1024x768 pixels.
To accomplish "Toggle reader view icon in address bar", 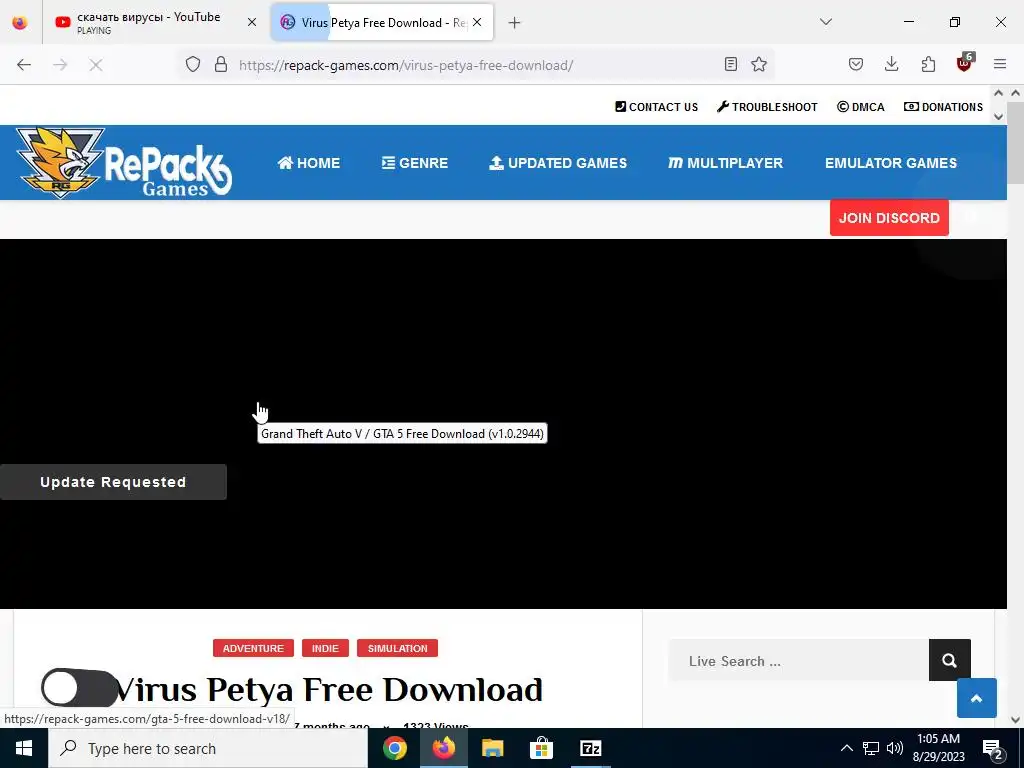I will (x=731, y=64).
